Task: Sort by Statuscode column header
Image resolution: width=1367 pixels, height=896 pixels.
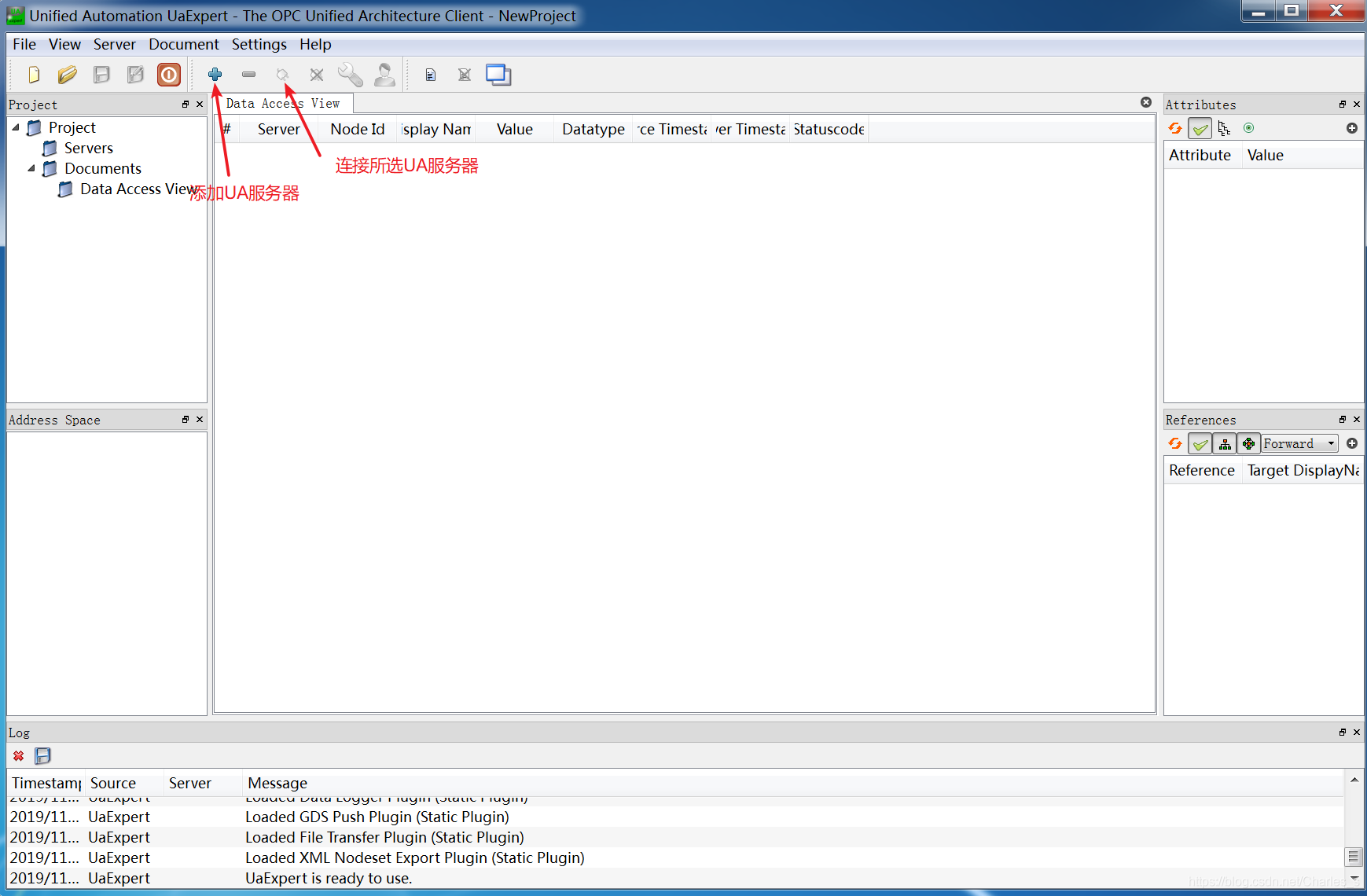Action: [829, 129]
